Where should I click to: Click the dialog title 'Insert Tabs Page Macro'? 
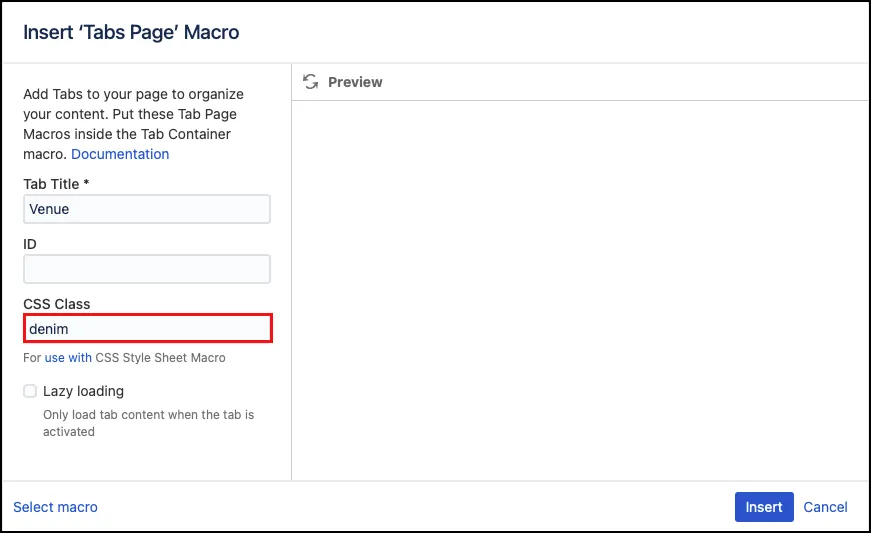pyautogui.click(x=131, y=32)
